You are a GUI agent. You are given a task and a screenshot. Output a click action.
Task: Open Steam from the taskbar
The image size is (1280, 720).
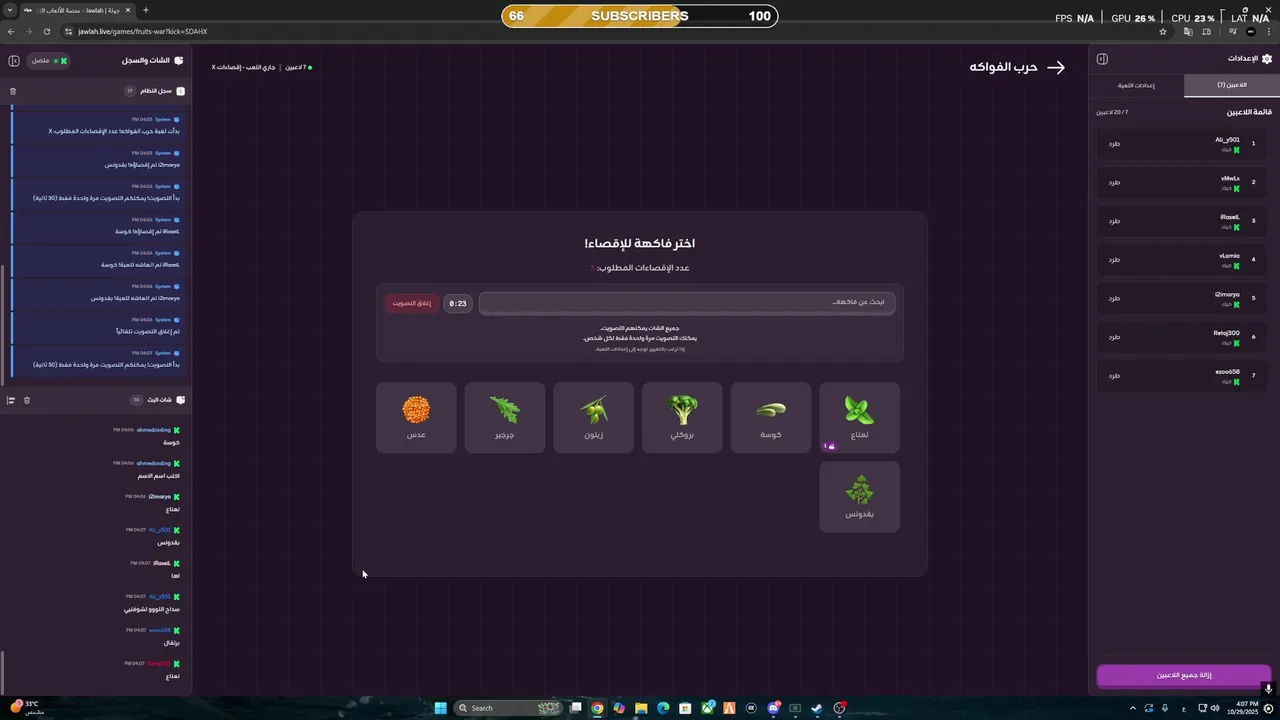click(817, 708)
